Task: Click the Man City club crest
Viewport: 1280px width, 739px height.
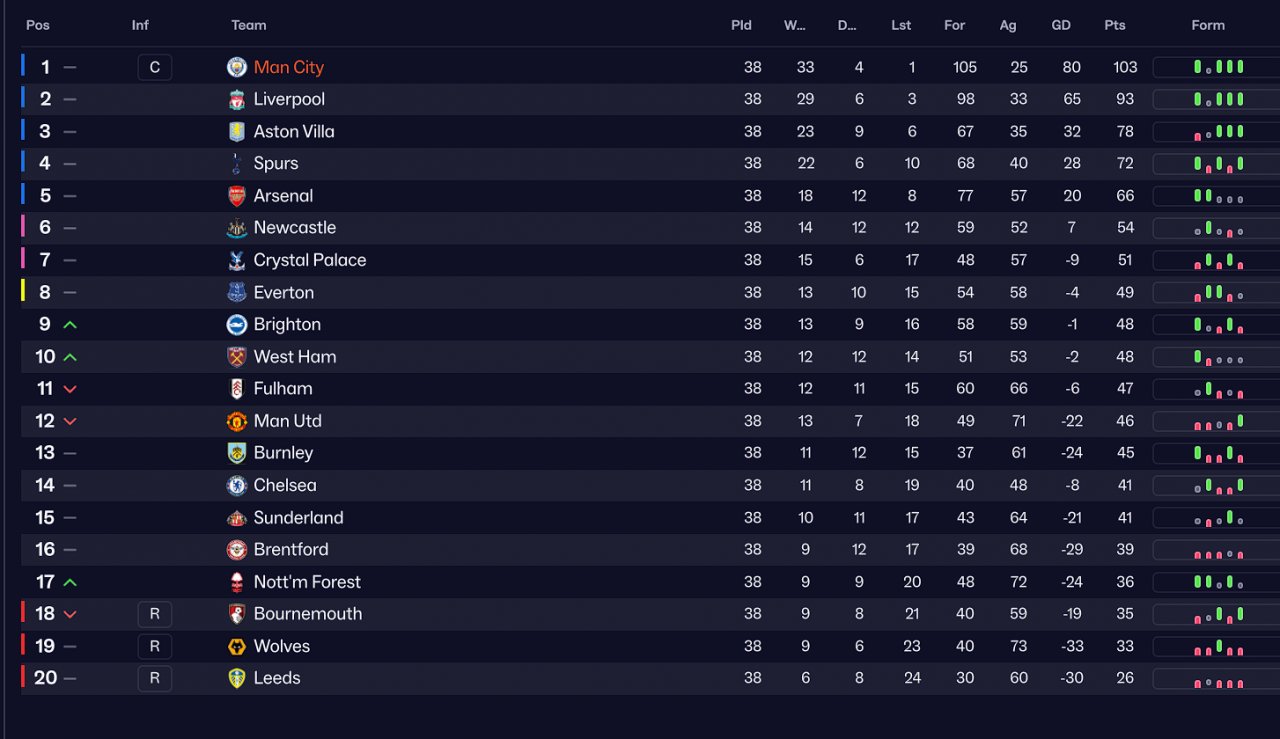Action: pos(237,67)
